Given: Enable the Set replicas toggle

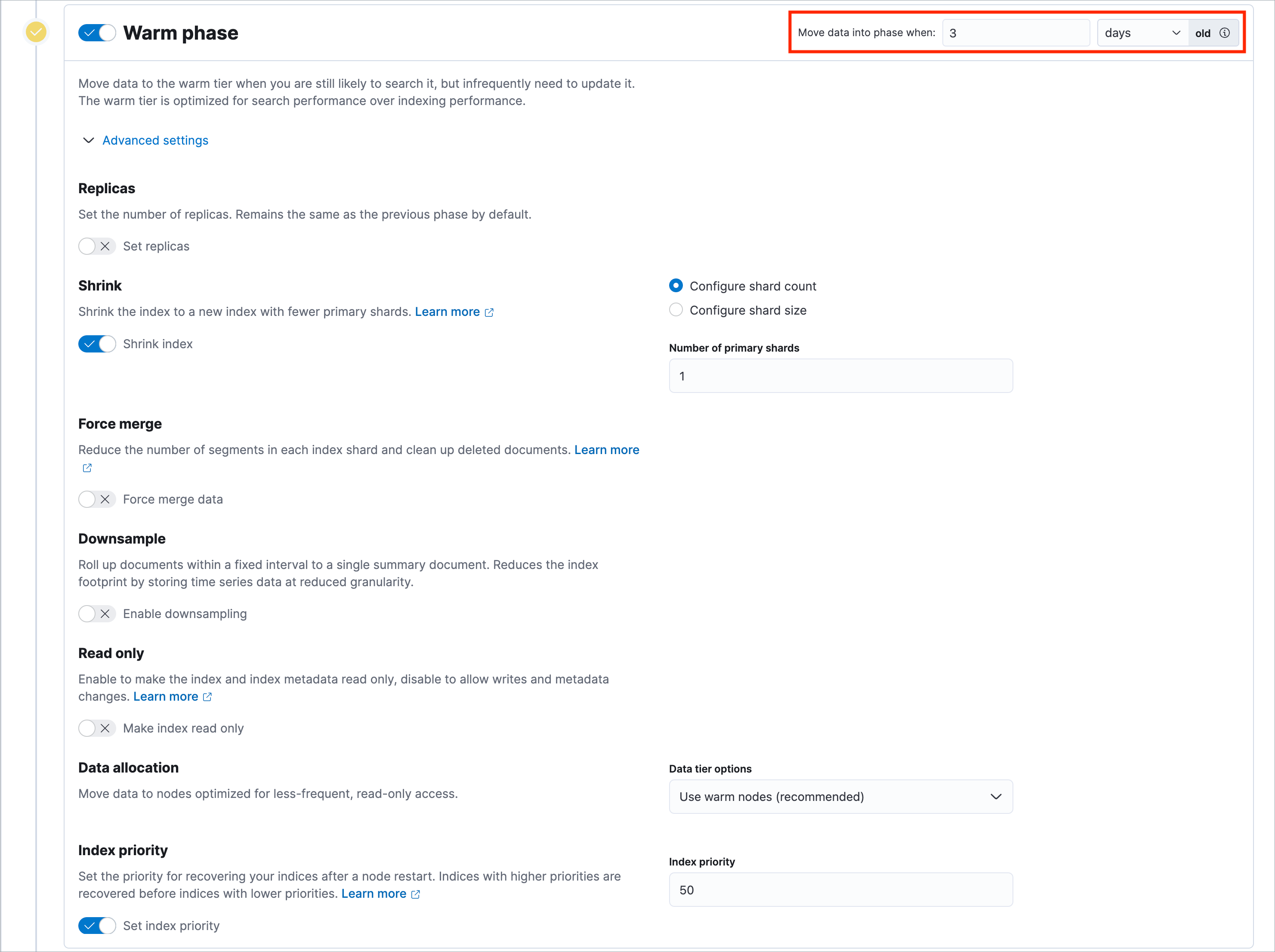Looking at the screenshot, I should (97, 246).
